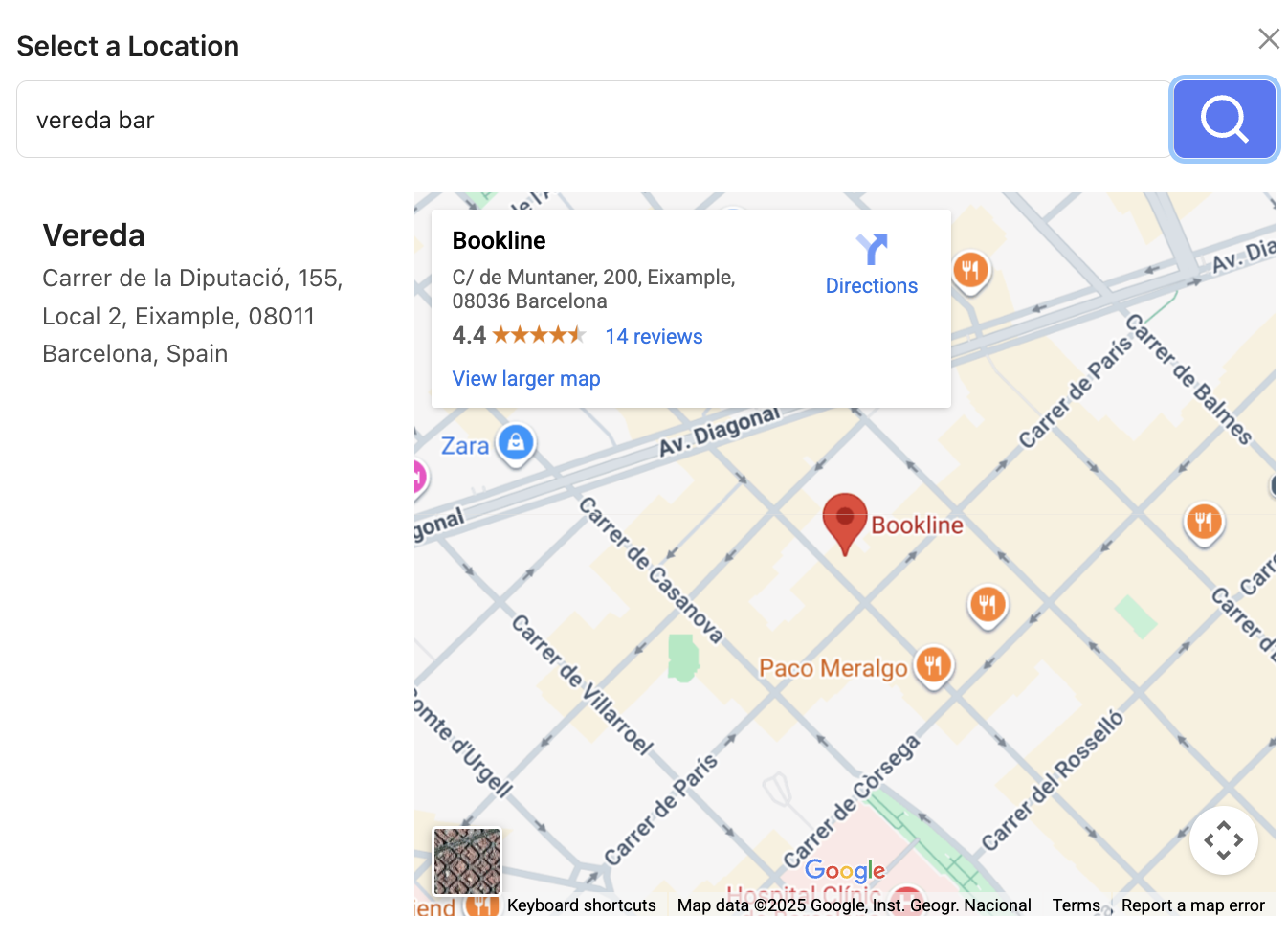Click the View larger map link
The height and width of the screenshot is (938, 1288).
tap(526, 379)
